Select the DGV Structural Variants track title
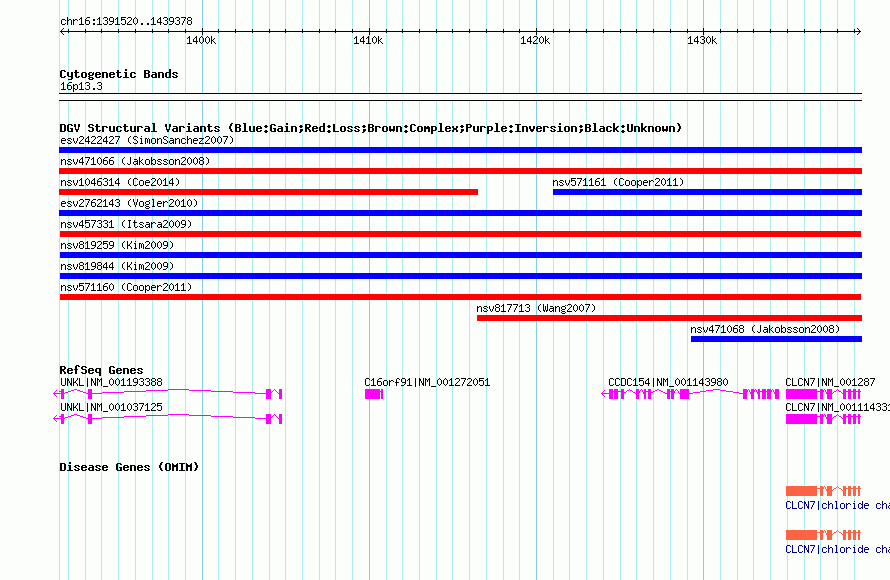The height and width of the screenshot is (580, 890). (371, 128)
